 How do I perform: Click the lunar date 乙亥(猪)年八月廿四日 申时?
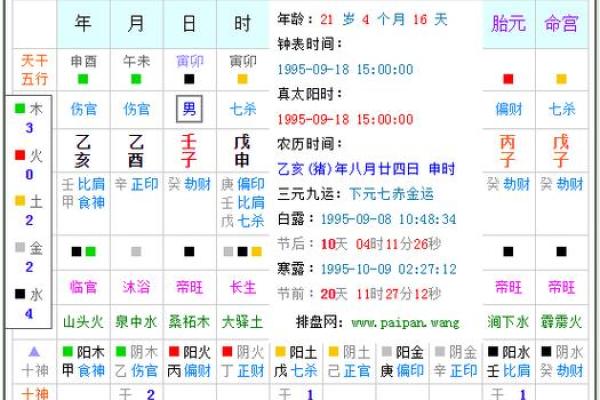pyautogui.click(x=366, y=169)
